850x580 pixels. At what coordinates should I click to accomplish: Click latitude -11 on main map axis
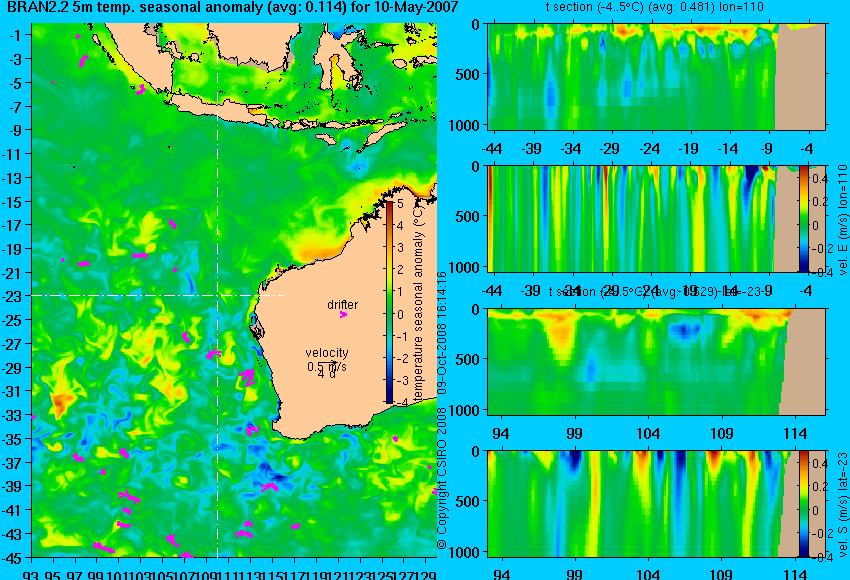[13, 155]
